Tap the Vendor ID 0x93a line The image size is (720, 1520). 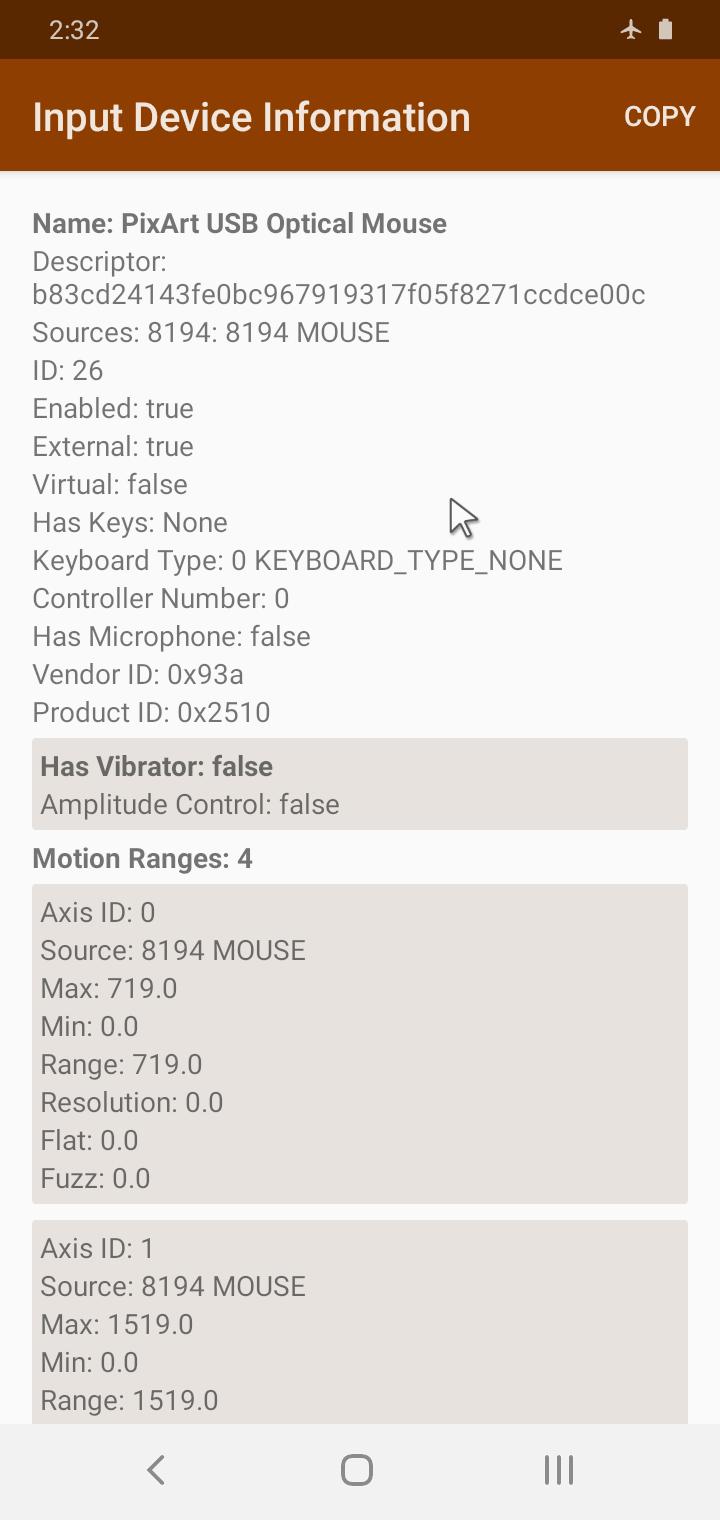point(138,674)
